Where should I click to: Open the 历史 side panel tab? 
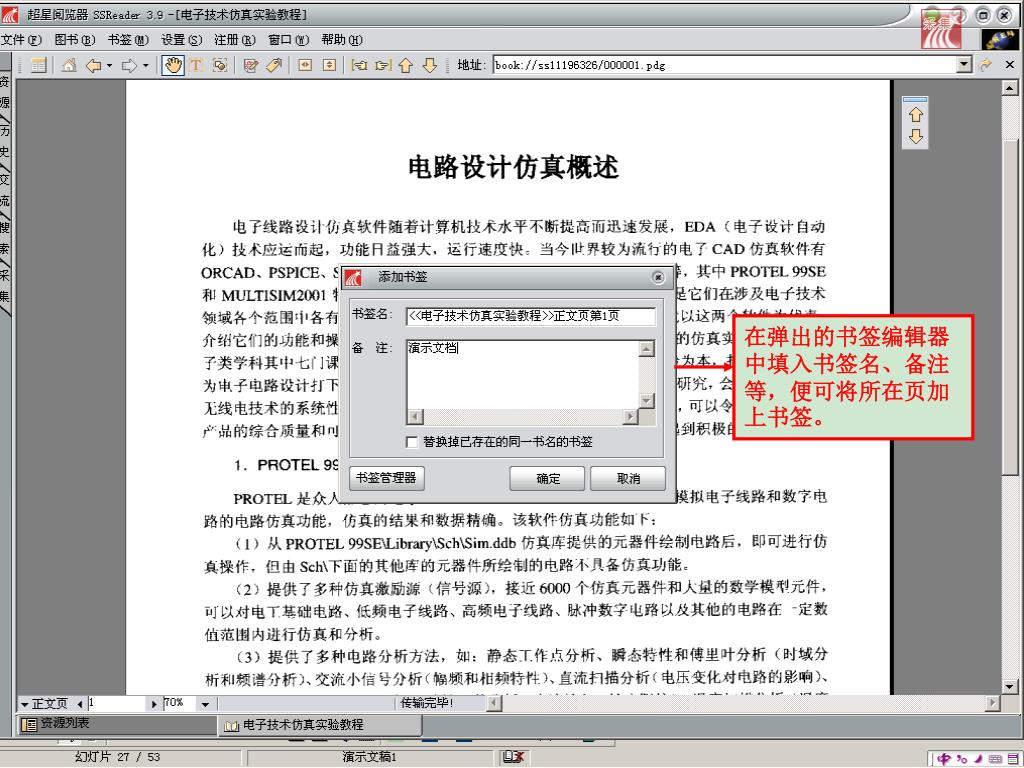tap(5, 141)
